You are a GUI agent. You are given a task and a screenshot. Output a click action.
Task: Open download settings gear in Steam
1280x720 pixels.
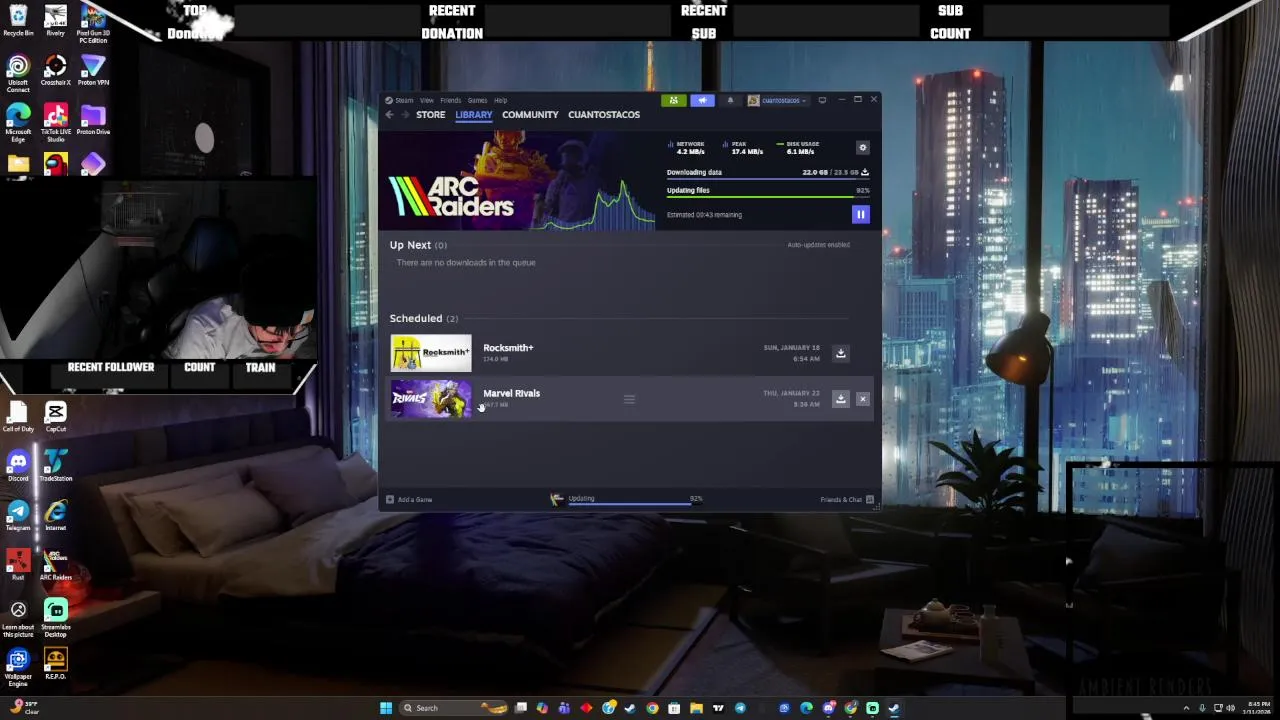(863, 148)
